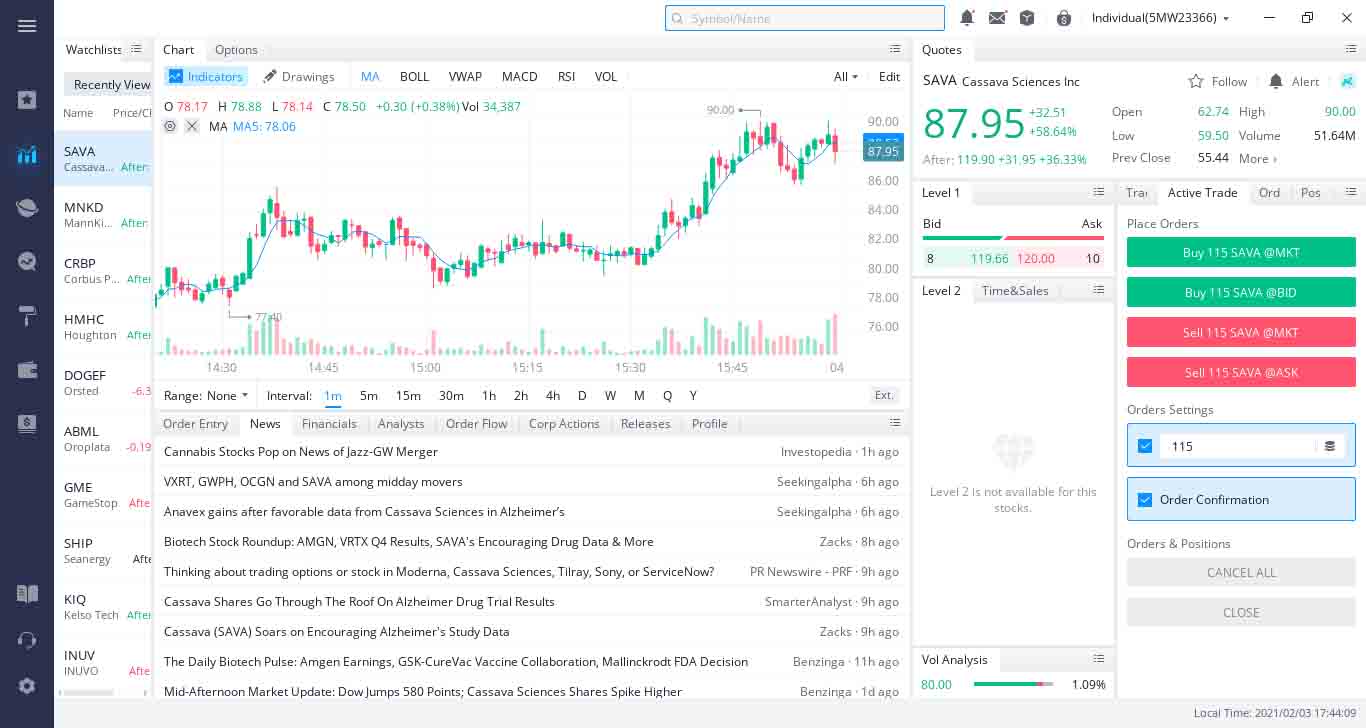This screenshot has width=1366, height=728.
Task: Open the Analysts tab
Action: 401,423
